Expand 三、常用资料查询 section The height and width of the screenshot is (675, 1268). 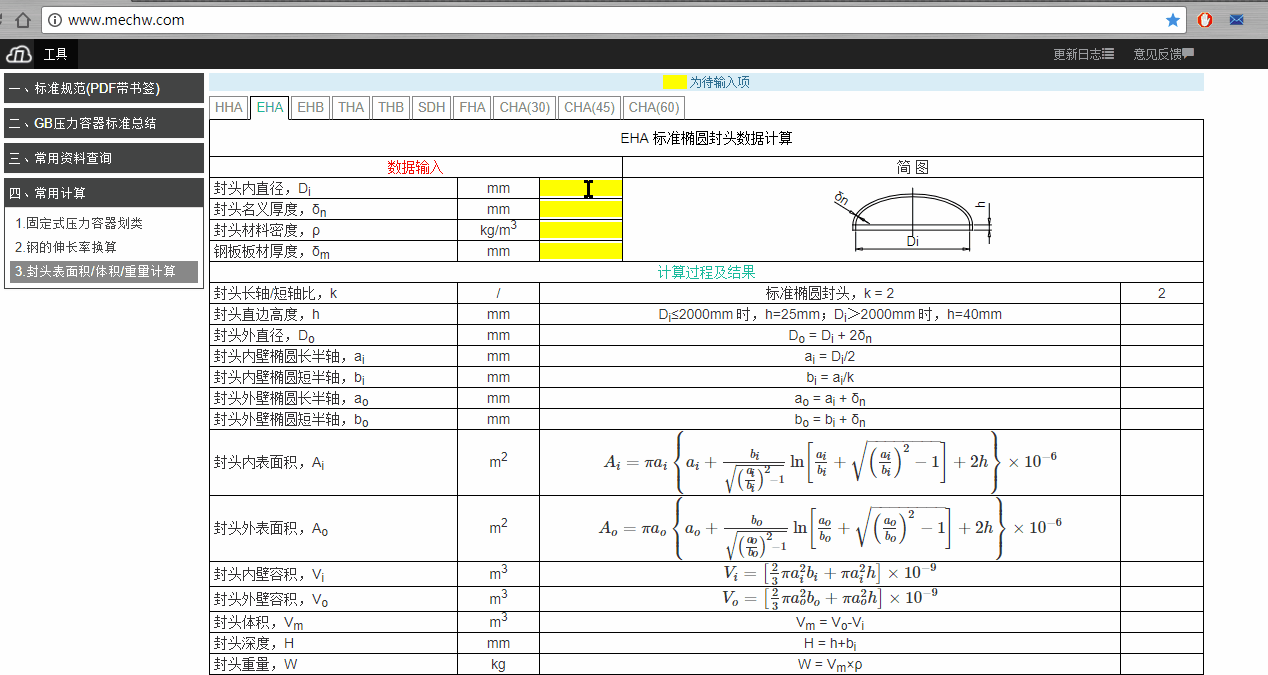[104, 158]
